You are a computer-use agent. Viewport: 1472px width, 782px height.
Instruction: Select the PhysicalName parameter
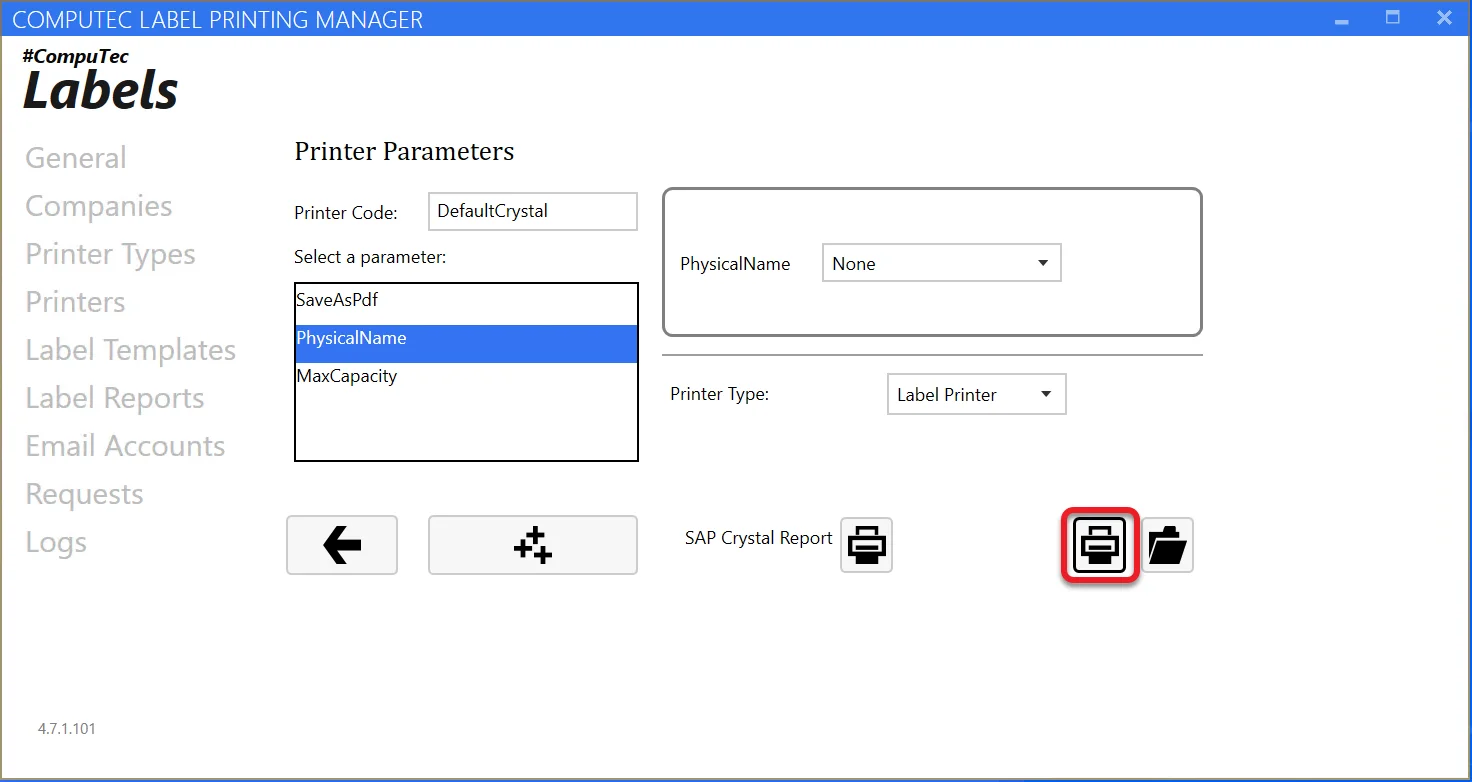pyautogui.click(x=351, y=338)
